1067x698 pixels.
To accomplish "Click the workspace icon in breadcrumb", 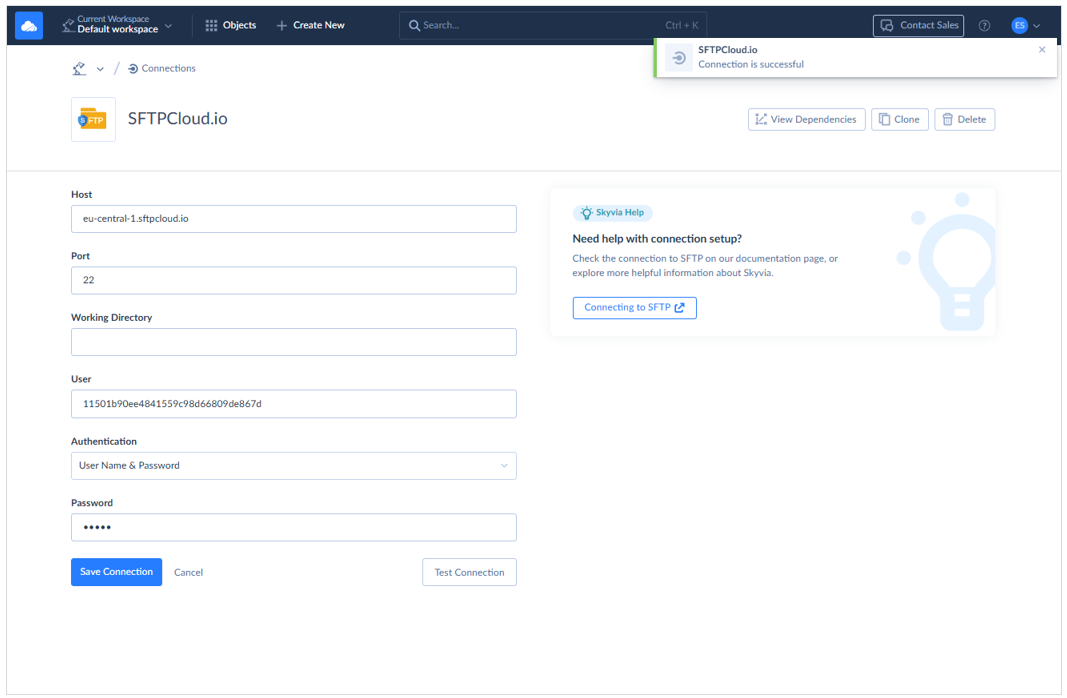I will [x=80, y=69].
